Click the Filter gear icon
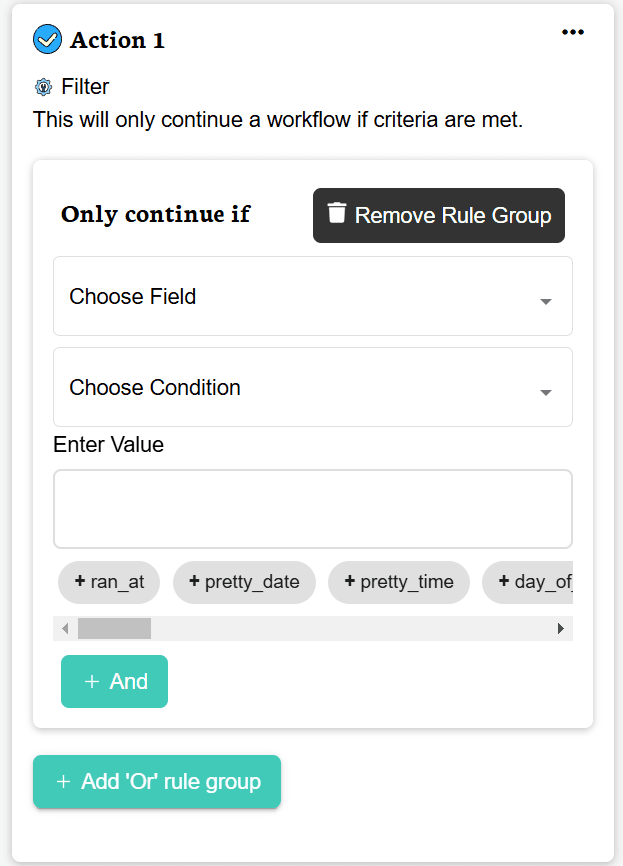Image resolution: width=623 pixels, height=866 pixels. point(43,87)
